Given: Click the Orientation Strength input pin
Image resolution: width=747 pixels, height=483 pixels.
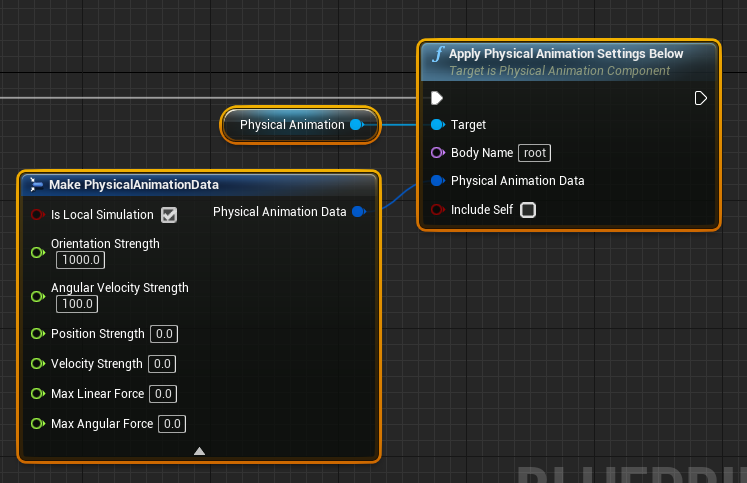Looking at the screenshot, I should click(x=38, y=252).
